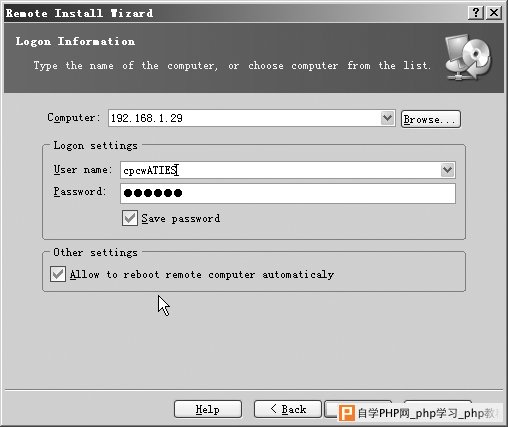
Task: Expand the Computer address dropdown arrow
Action: pos(387,118)
